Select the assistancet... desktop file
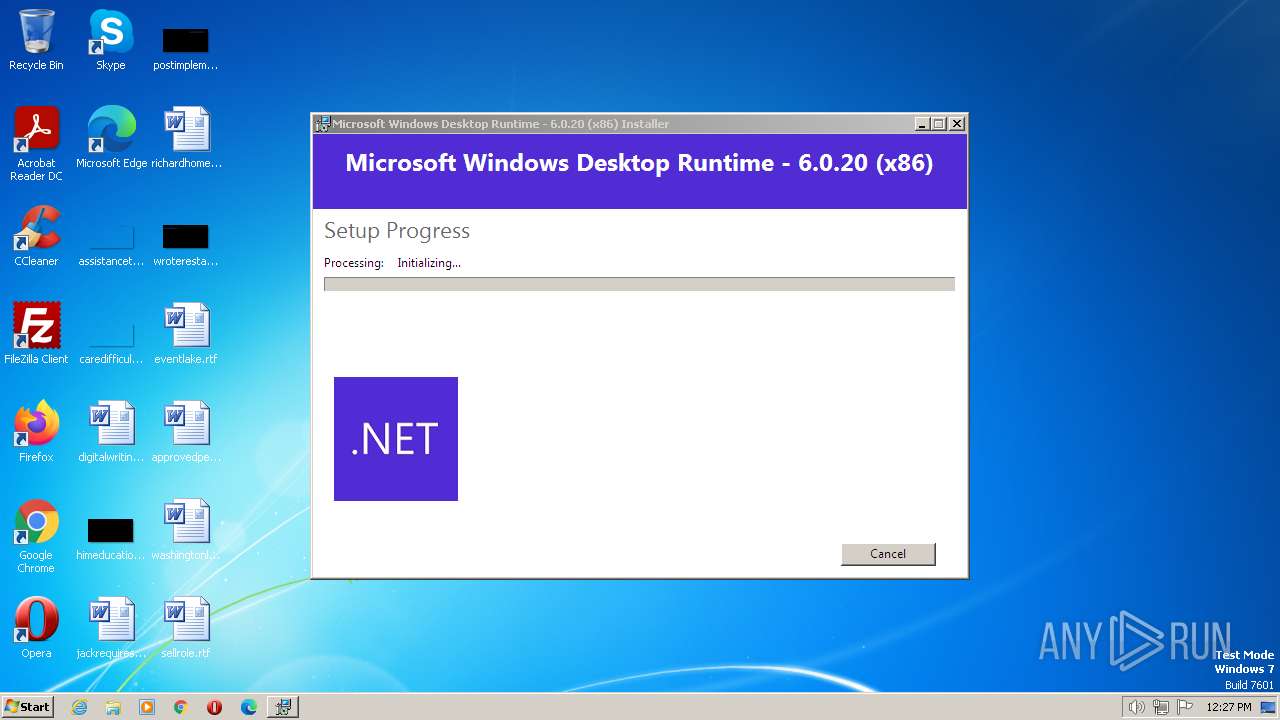This screenshot has width=1280, height=720. pyautogui.click(x=111, y=245)
